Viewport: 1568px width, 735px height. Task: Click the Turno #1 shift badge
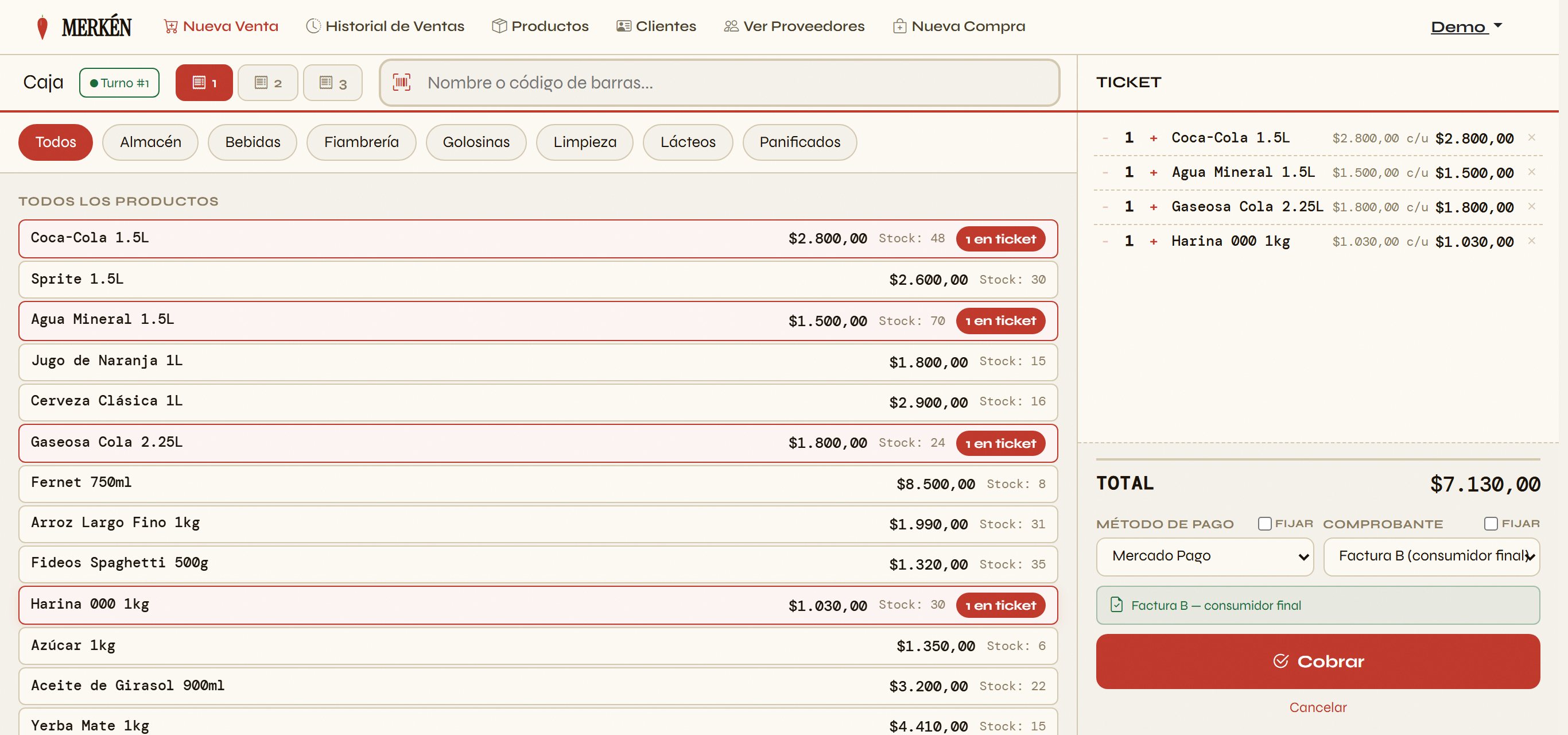(x=119, y=83)
